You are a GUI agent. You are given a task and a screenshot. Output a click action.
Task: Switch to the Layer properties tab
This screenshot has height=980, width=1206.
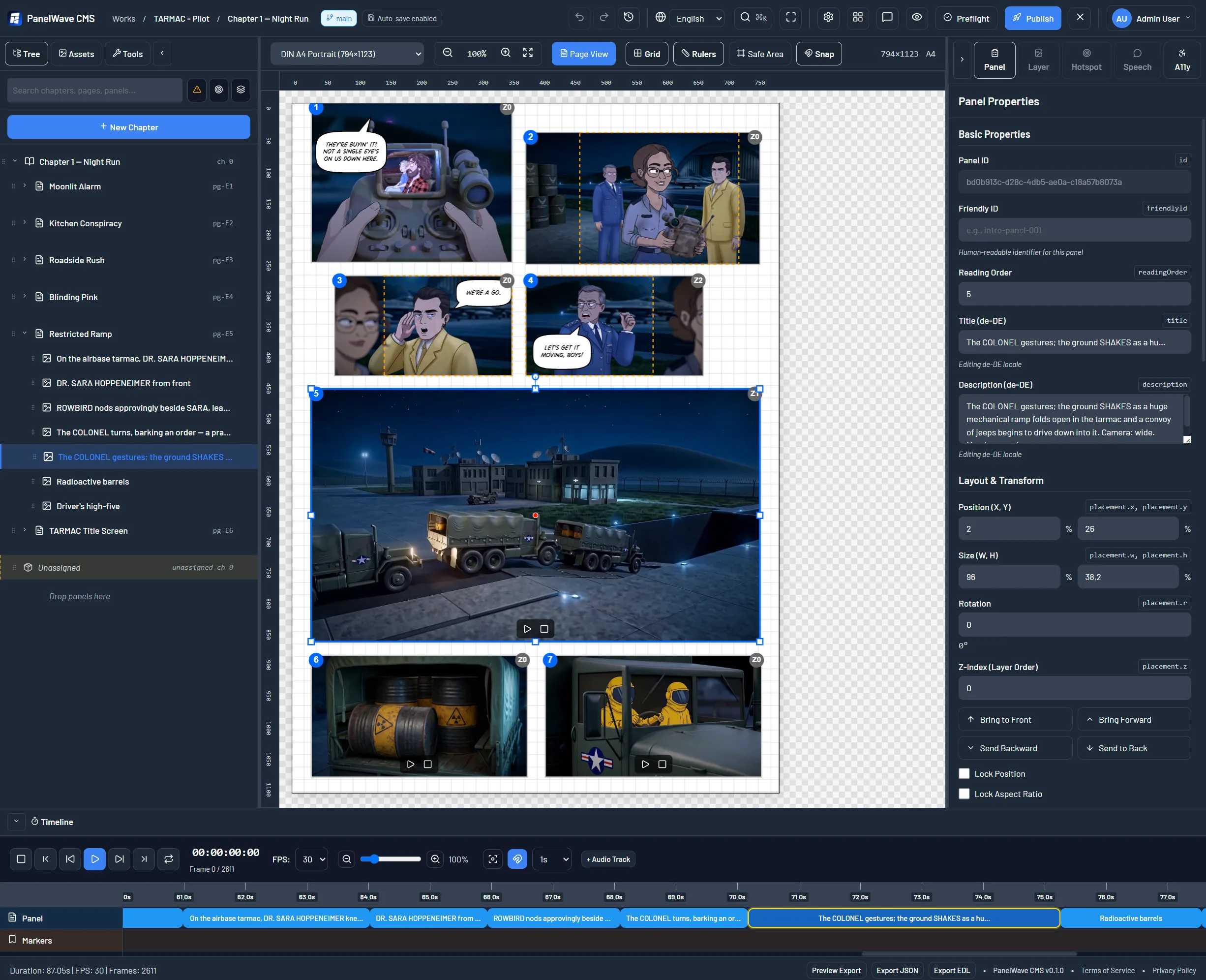coord(1038,60)
